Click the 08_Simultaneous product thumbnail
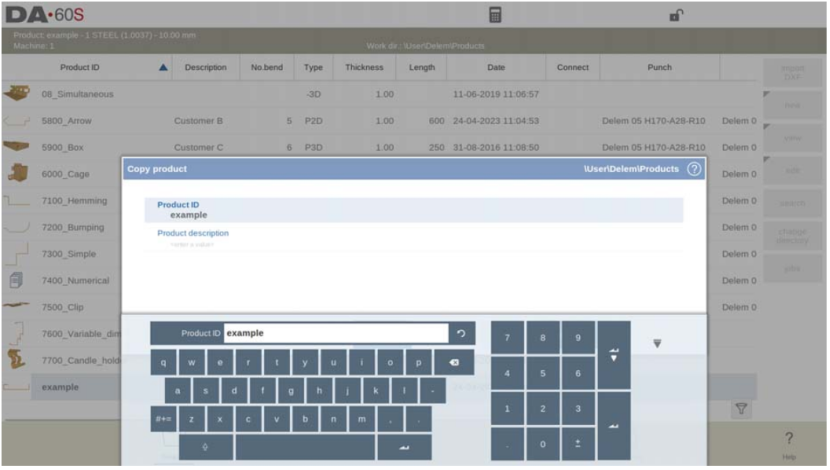Viewport: 830px width, 470px height. (x=16, y=94)
